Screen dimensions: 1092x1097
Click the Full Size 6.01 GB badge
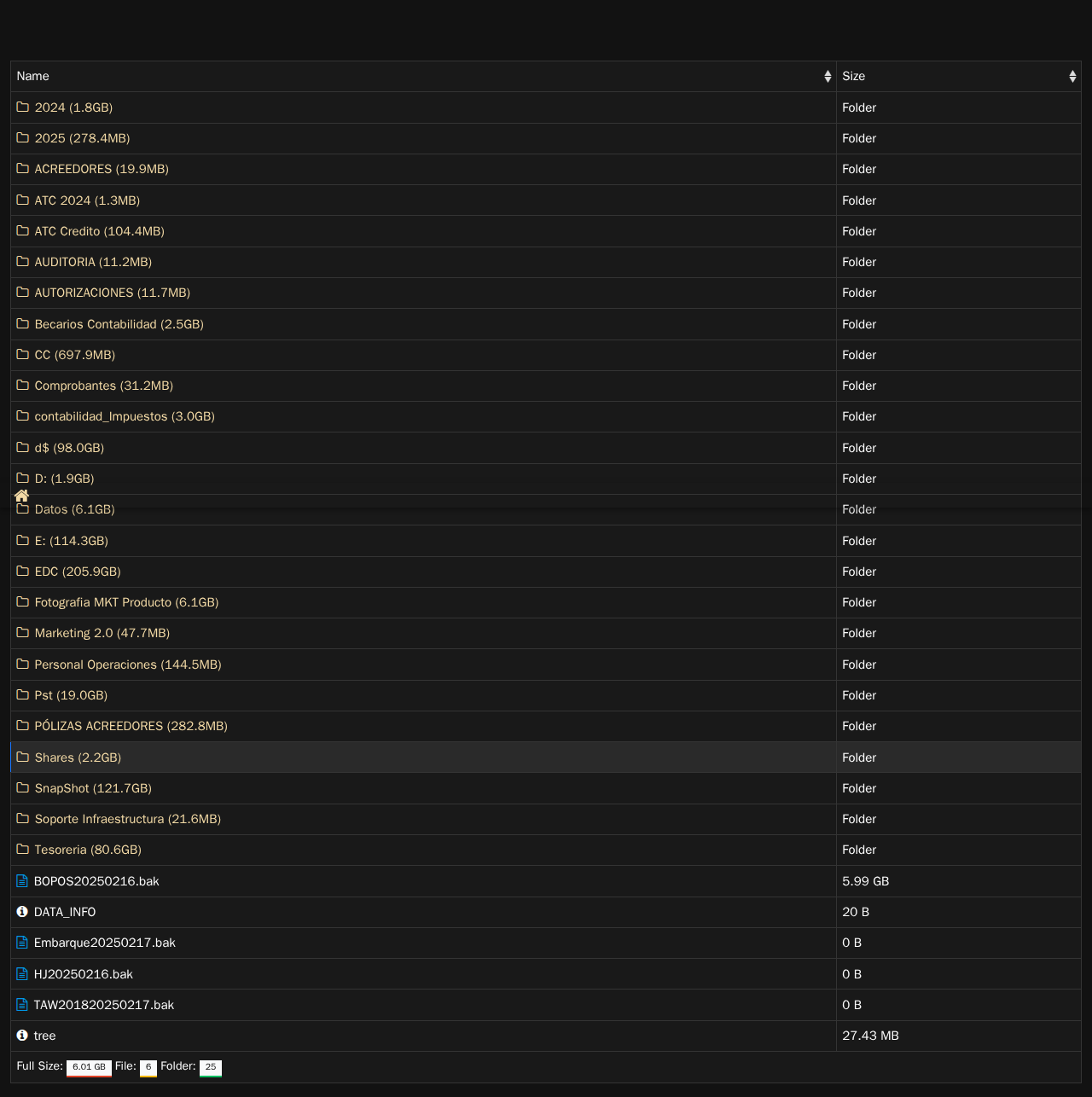[x=89, y=1067]
